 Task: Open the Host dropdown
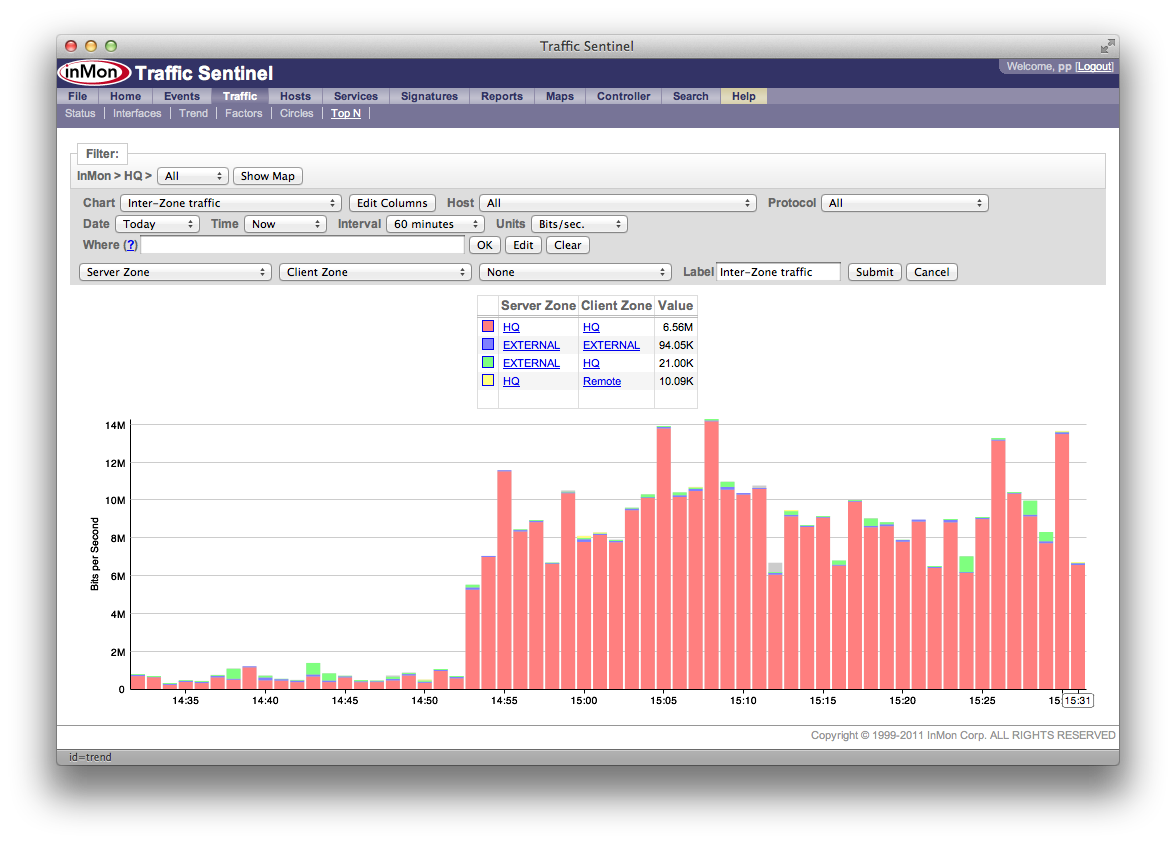pyautogui.click(x=618, y=203)
